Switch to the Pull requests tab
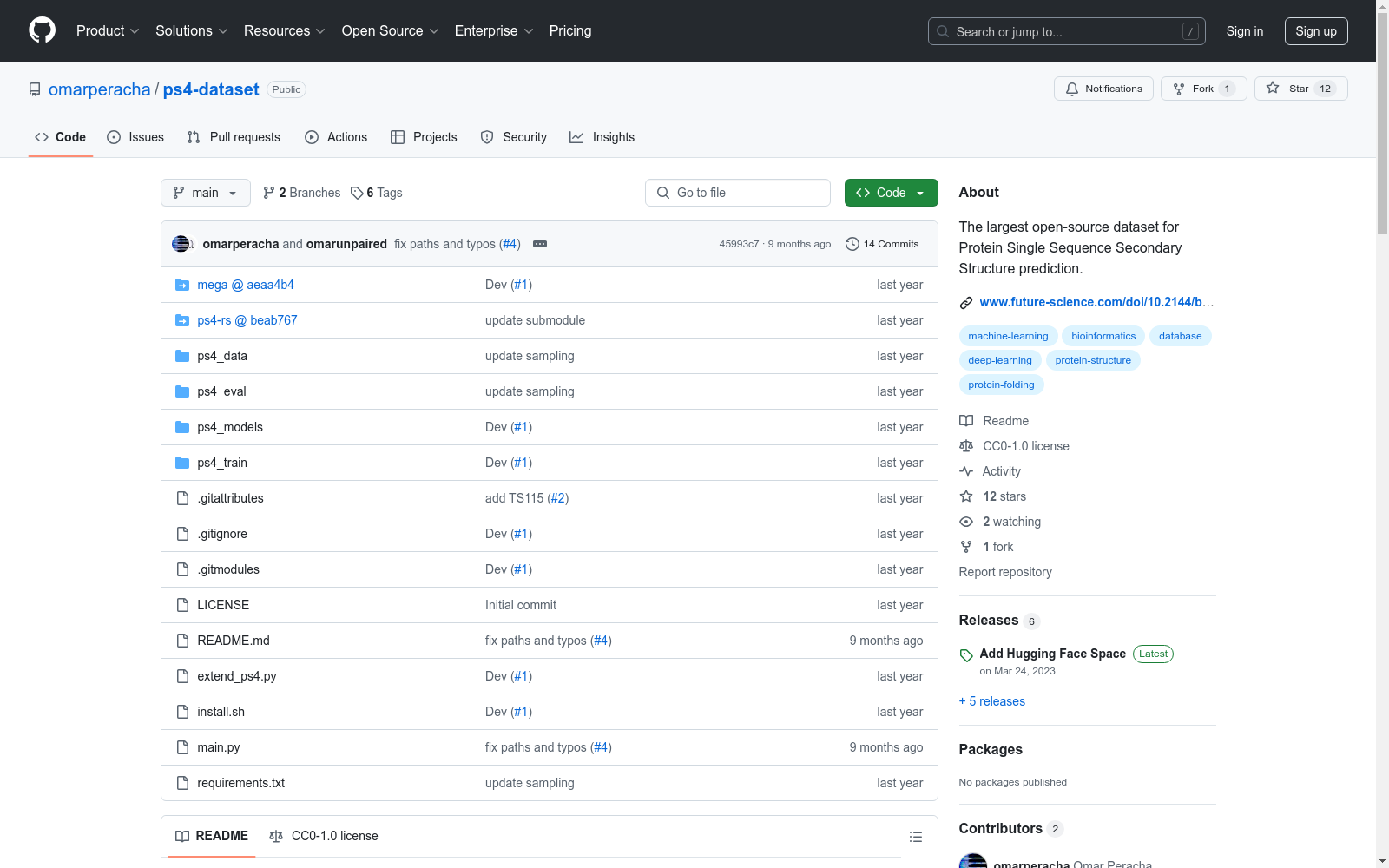This screenshot has width=1389, height=868. click(234, 137)
